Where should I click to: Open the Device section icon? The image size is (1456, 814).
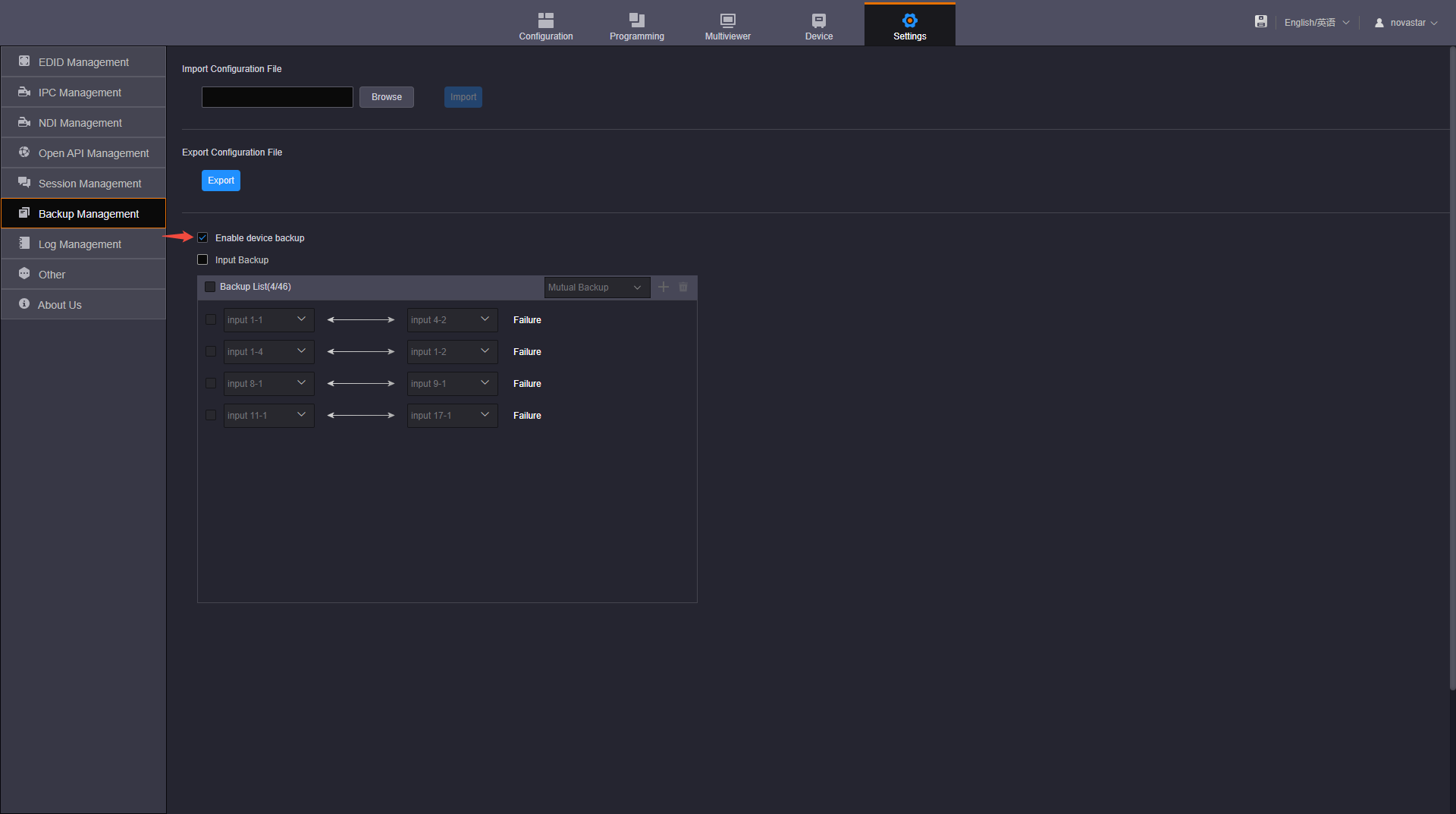[818, 20]
